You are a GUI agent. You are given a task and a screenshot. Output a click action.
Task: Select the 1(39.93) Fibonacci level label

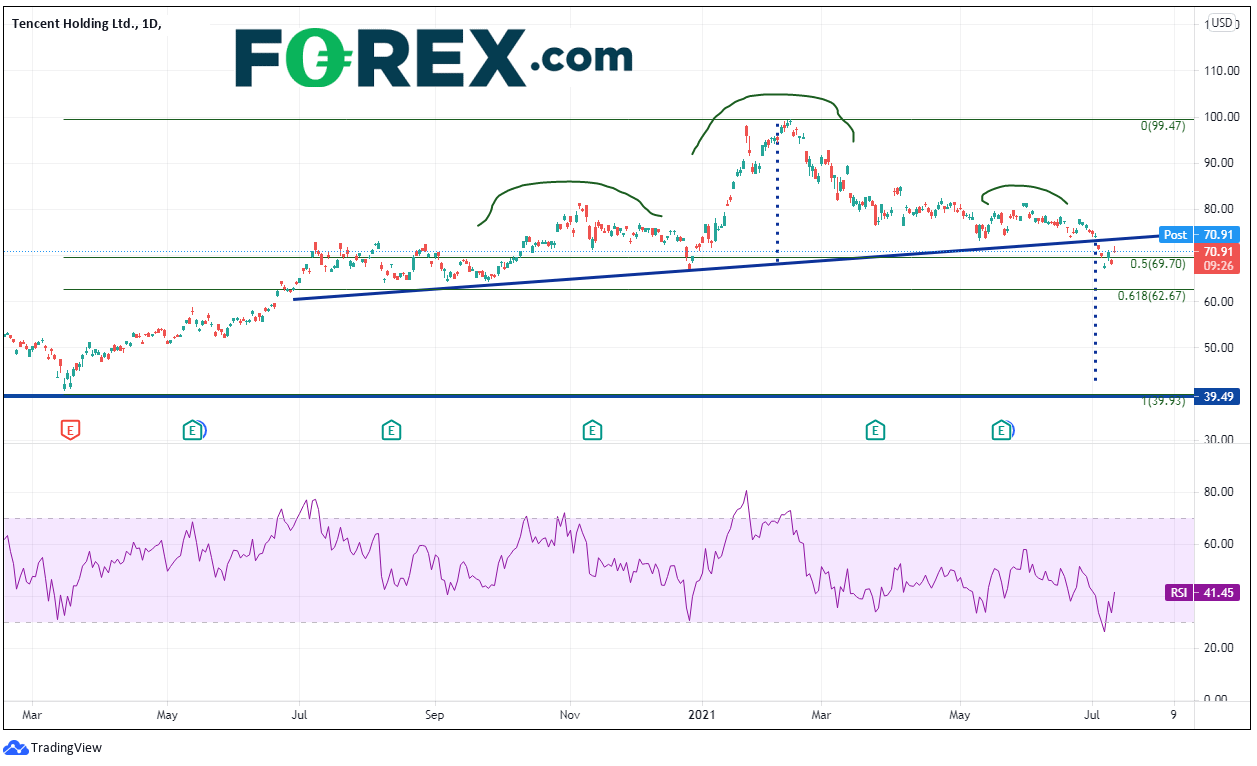tap(1163, 401)
